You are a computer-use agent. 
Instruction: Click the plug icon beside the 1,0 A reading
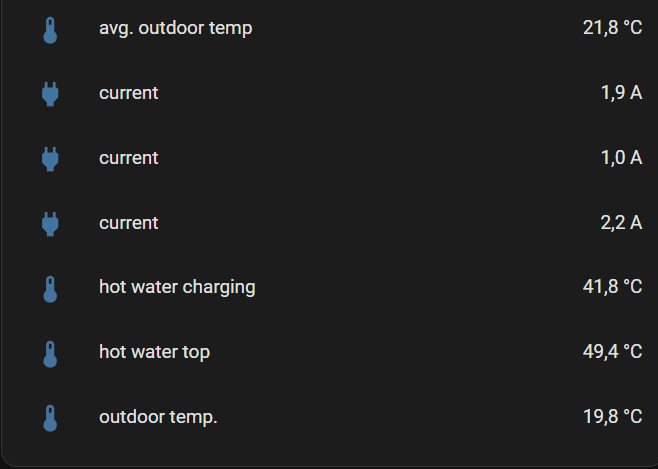pyautogui.click(x=50, y=159)
